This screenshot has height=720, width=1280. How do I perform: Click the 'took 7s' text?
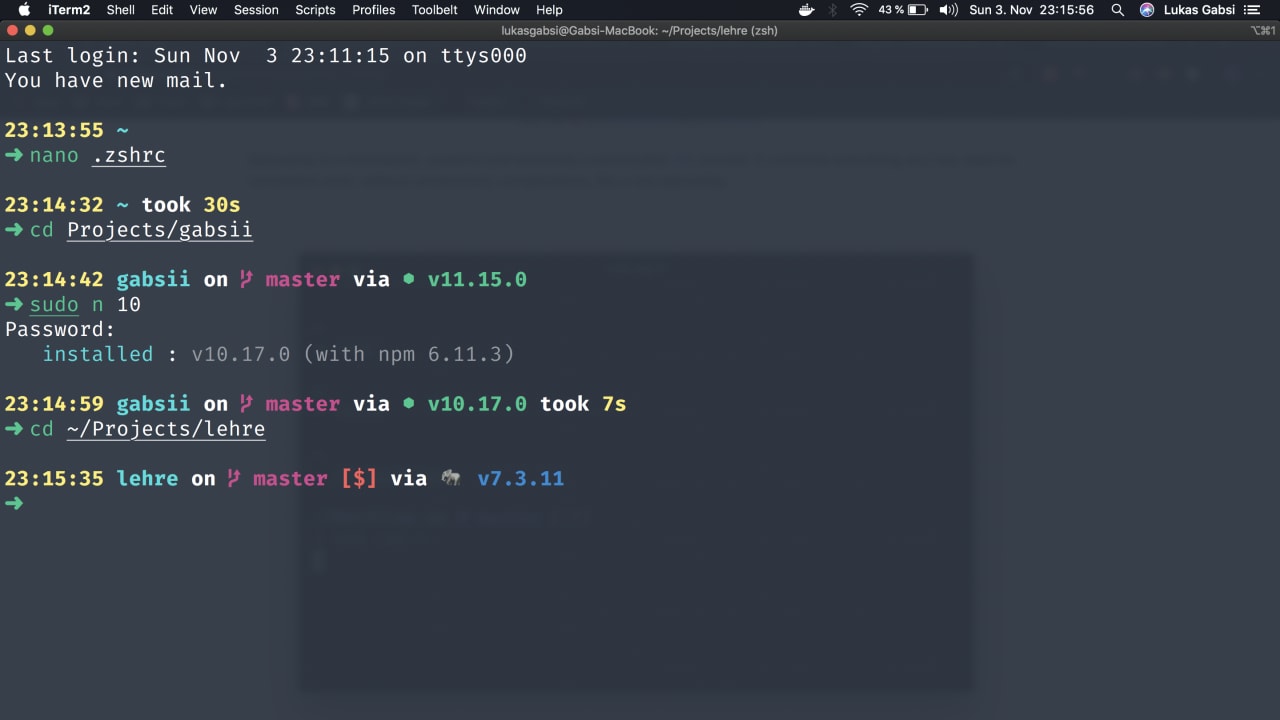583,405
